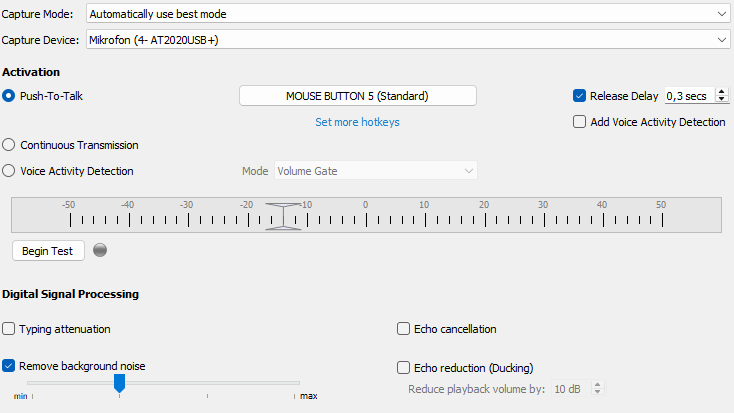Screen dimensions: 734x413
Task: Click the gray test status indicator
Action: 100,250
